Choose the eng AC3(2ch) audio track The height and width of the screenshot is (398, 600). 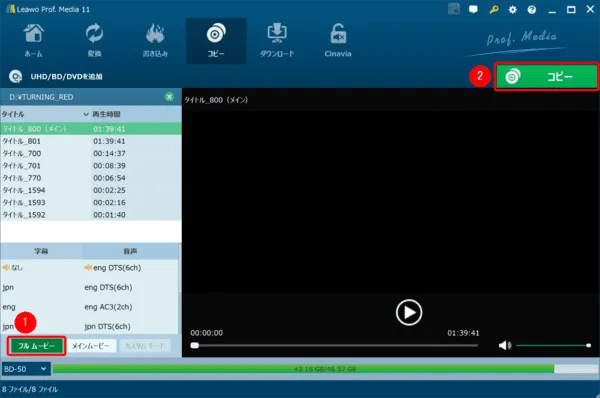[108, 307]
